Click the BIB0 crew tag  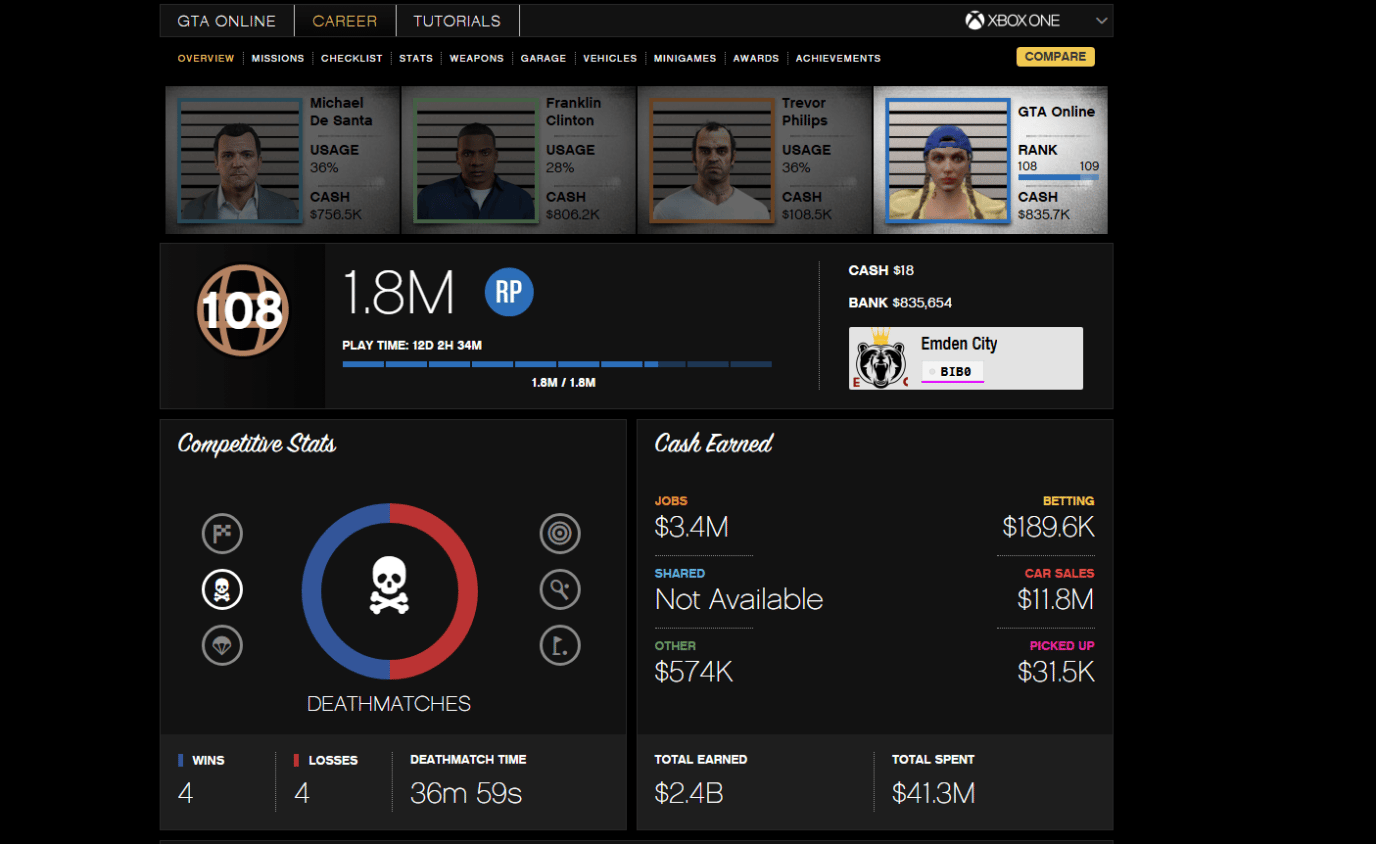click(x=952, y=372)
